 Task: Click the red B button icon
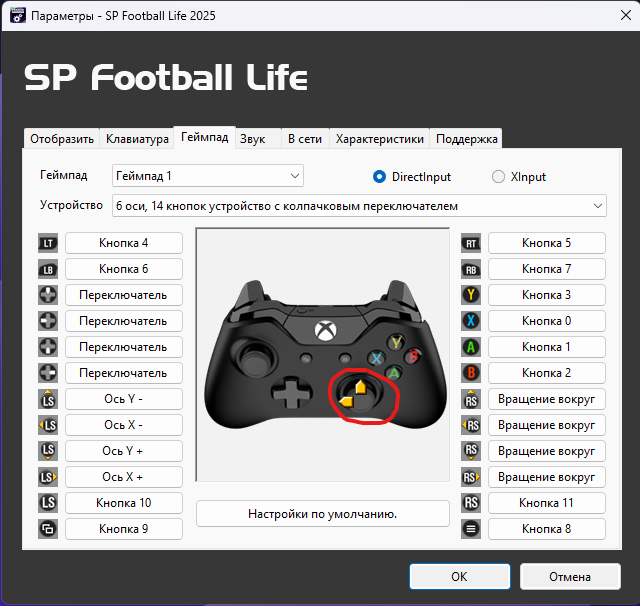pyautogui.click(x=471, y=373)
